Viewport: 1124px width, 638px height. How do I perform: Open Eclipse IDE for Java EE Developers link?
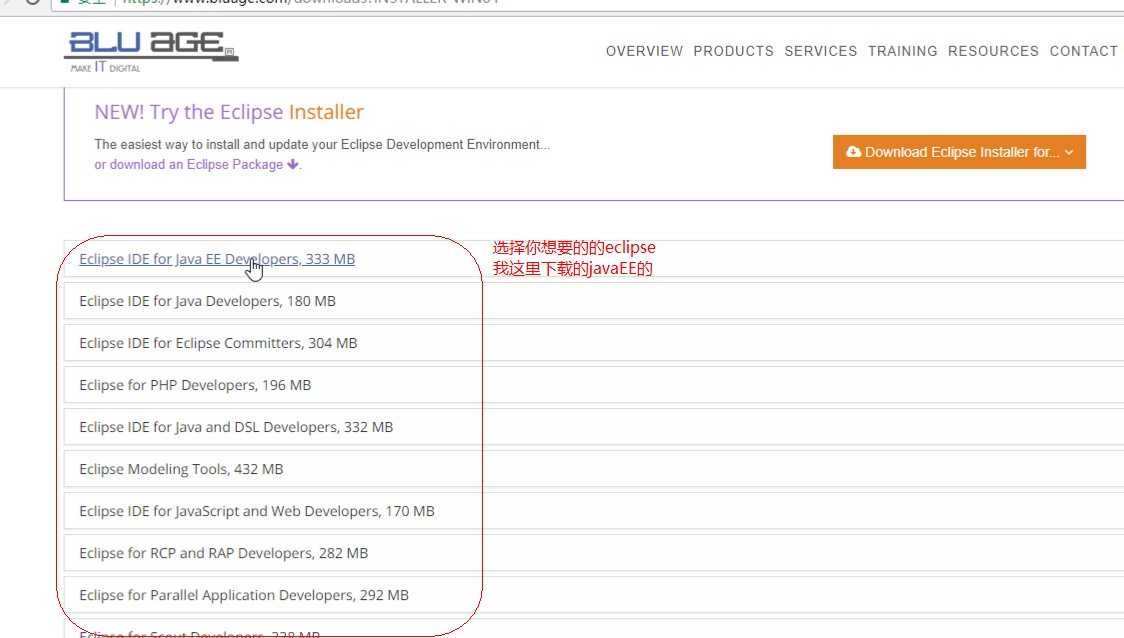[217, 259]
